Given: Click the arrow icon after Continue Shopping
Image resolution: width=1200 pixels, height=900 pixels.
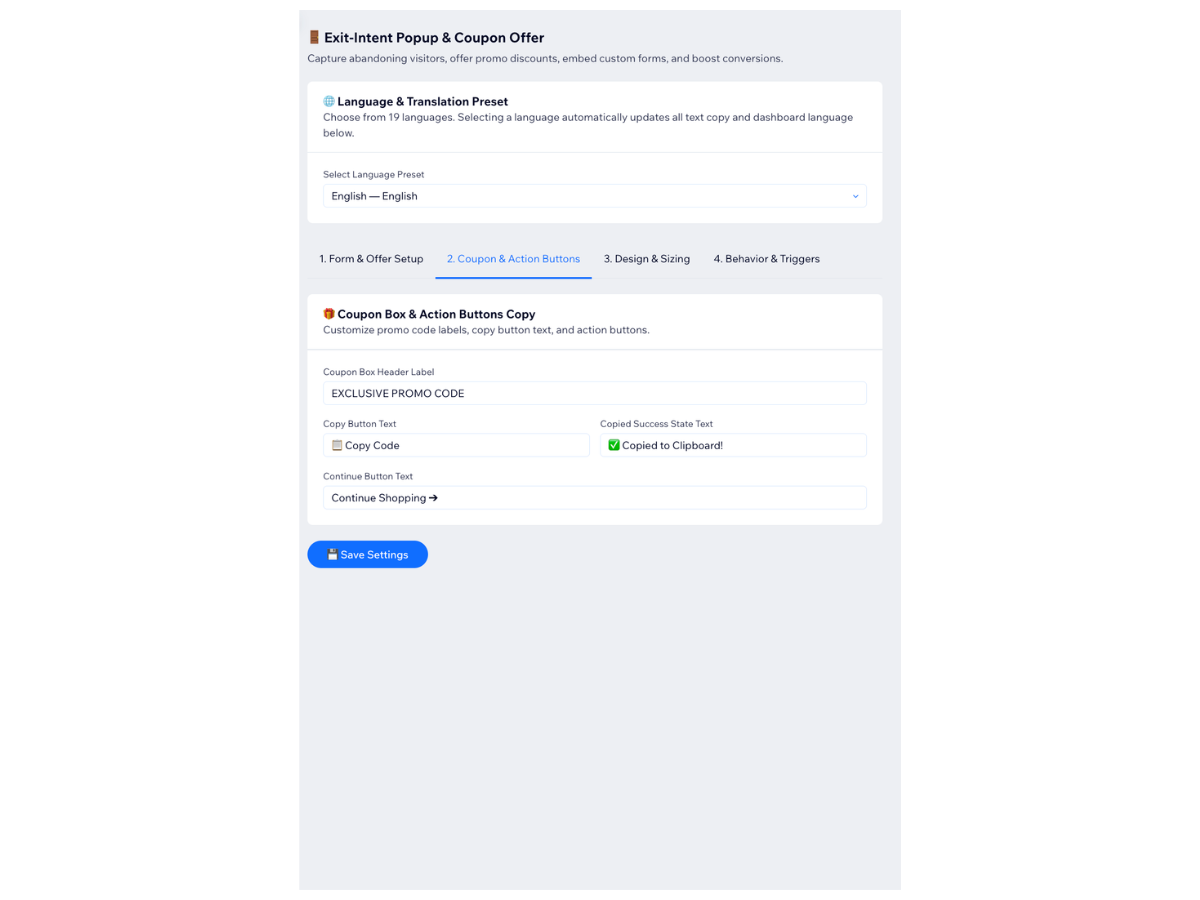Looking at the screenshot, I should click(434, 498).
